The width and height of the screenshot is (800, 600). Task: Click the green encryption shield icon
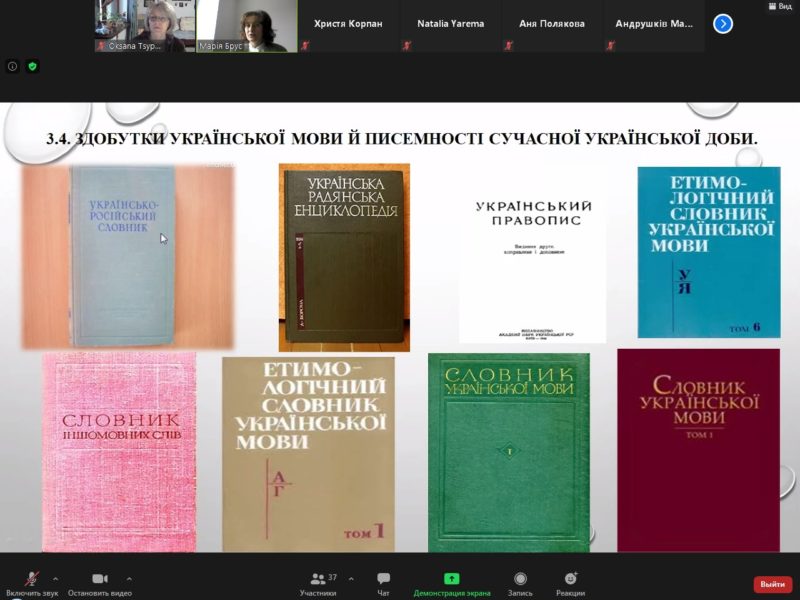coord(33,66)
